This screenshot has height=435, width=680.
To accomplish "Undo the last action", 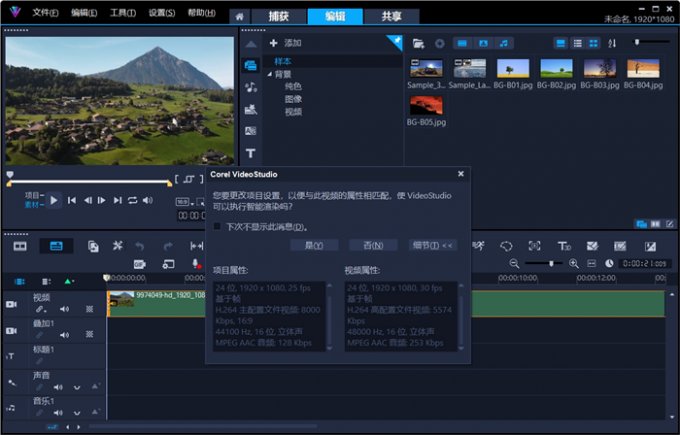I will (139, 246).
